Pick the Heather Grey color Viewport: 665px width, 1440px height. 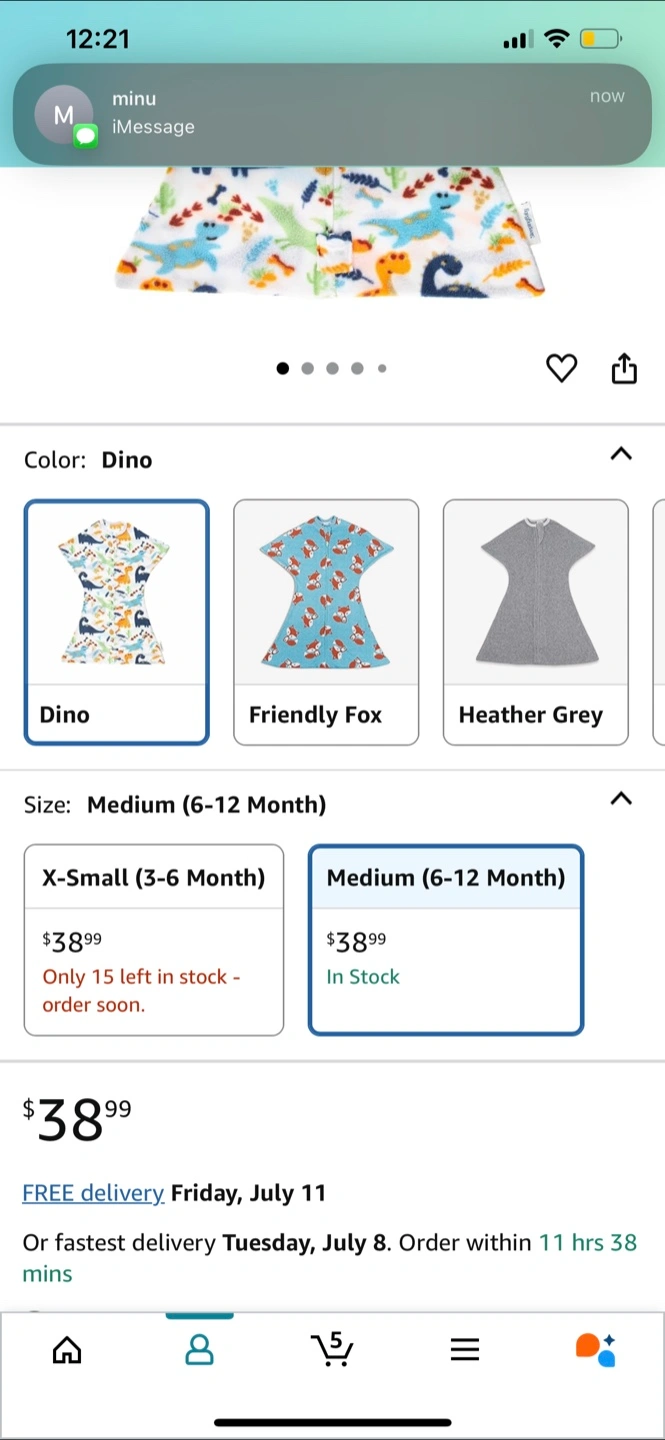pyautogui.click(x=536, y=622)
